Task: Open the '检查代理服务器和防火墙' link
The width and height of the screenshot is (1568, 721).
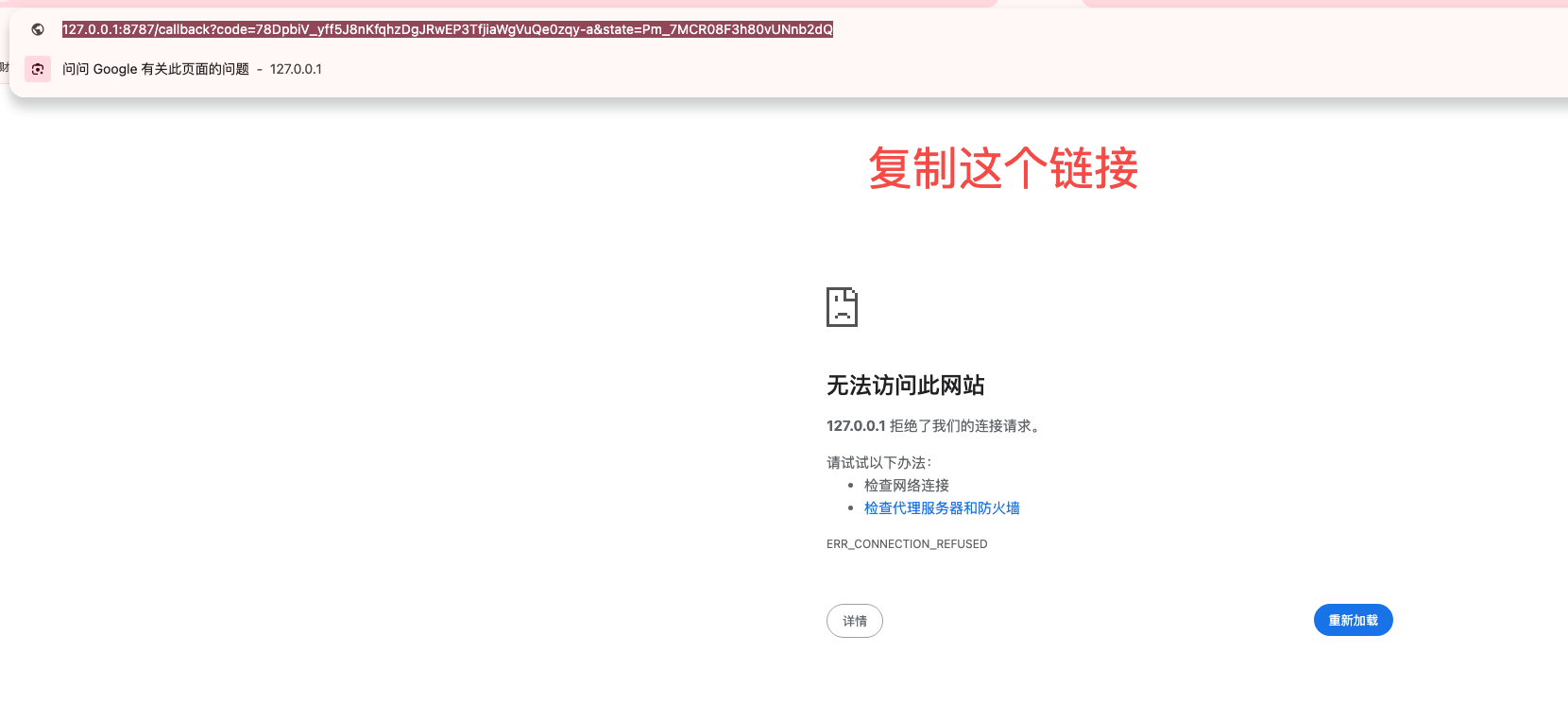Action: coord(942,508)
